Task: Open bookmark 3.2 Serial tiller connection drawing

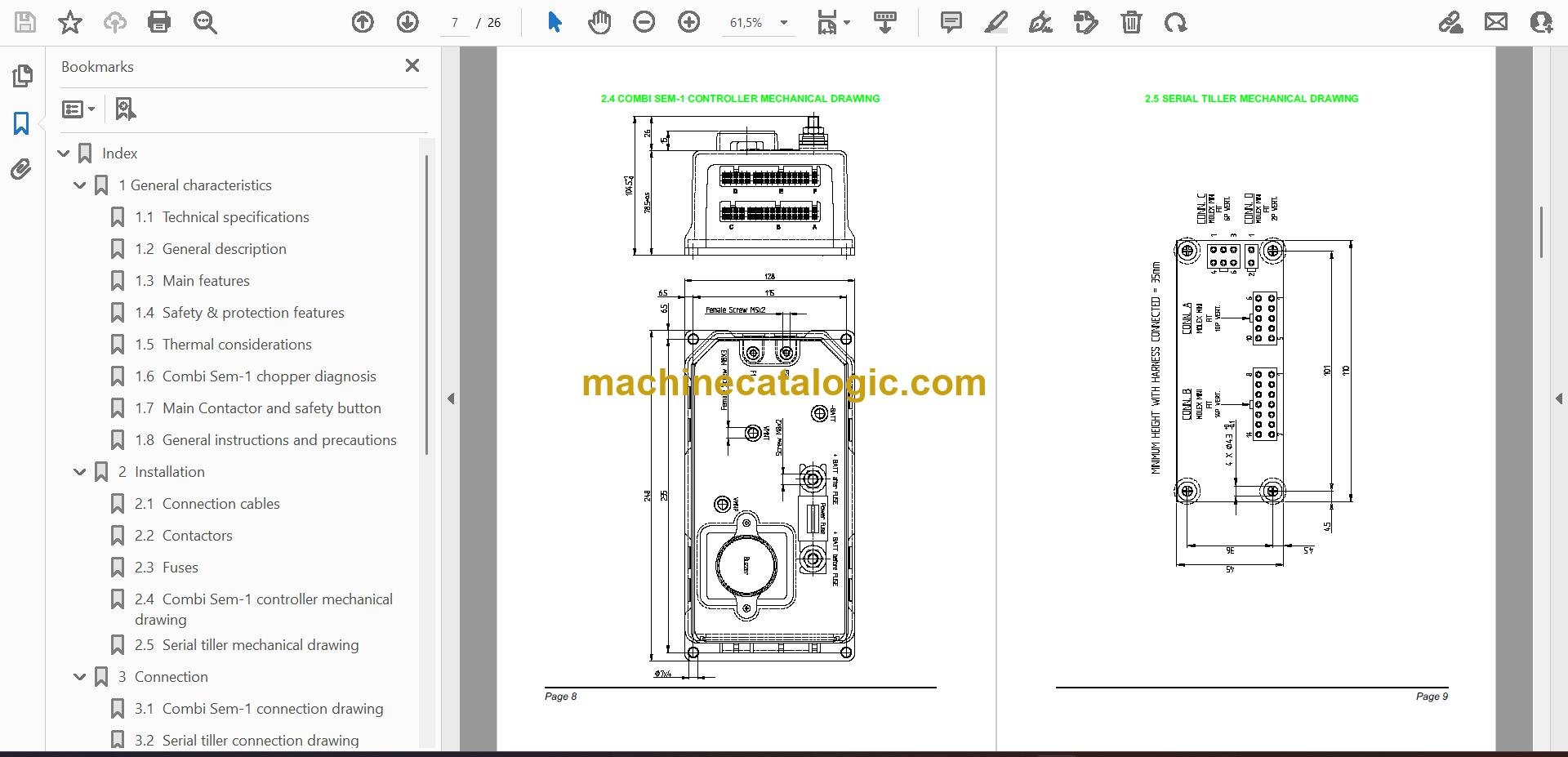Action: [247, 741]
